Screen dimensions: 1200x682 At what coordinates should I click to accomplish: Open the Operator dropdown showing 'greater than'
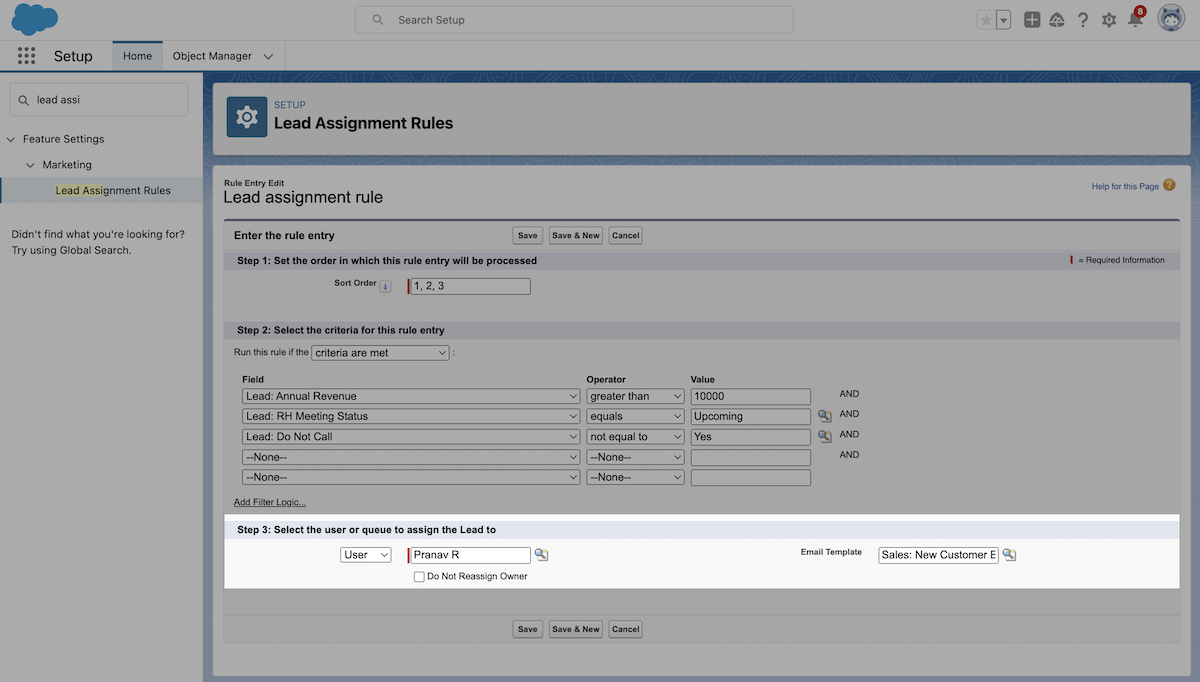pyautogui.click(x=635, y=395)
